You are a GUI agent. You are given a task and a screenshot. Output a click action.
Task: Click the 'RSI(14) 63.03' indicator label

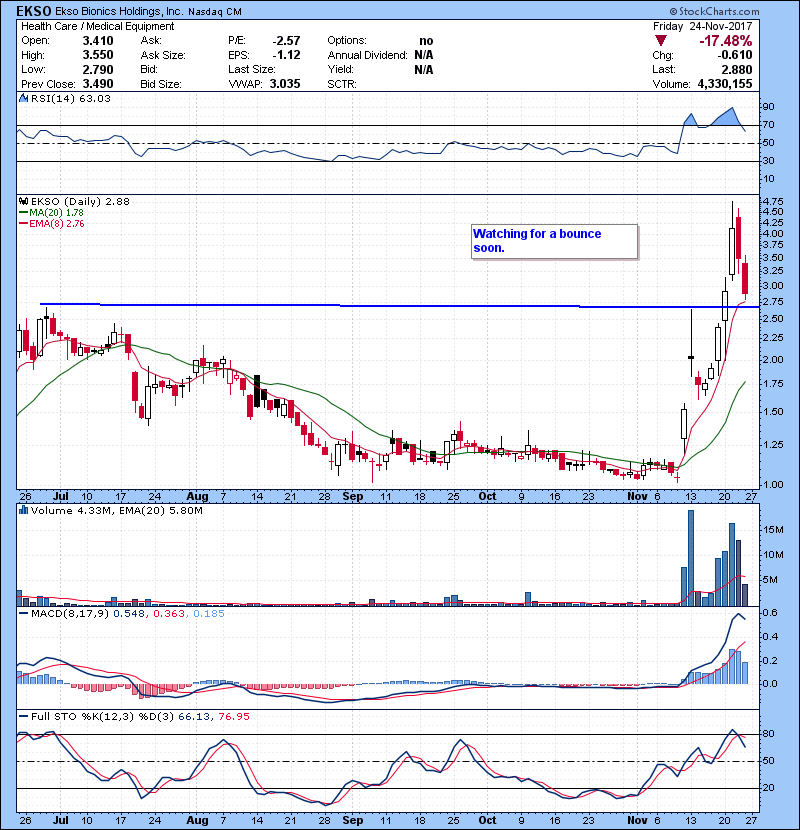click(71, 98)
